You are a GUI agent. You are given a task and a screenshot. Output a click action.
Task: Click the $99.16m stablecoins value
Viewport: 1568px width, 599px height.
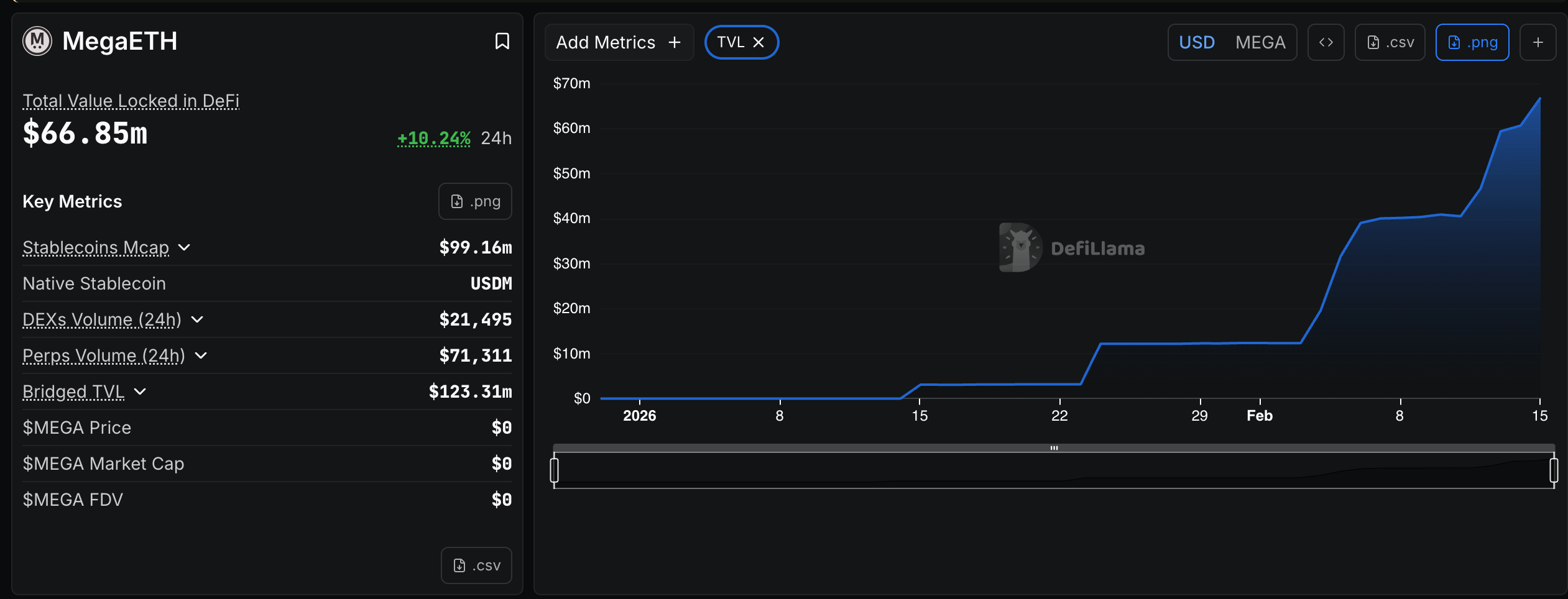coord(476,247)
